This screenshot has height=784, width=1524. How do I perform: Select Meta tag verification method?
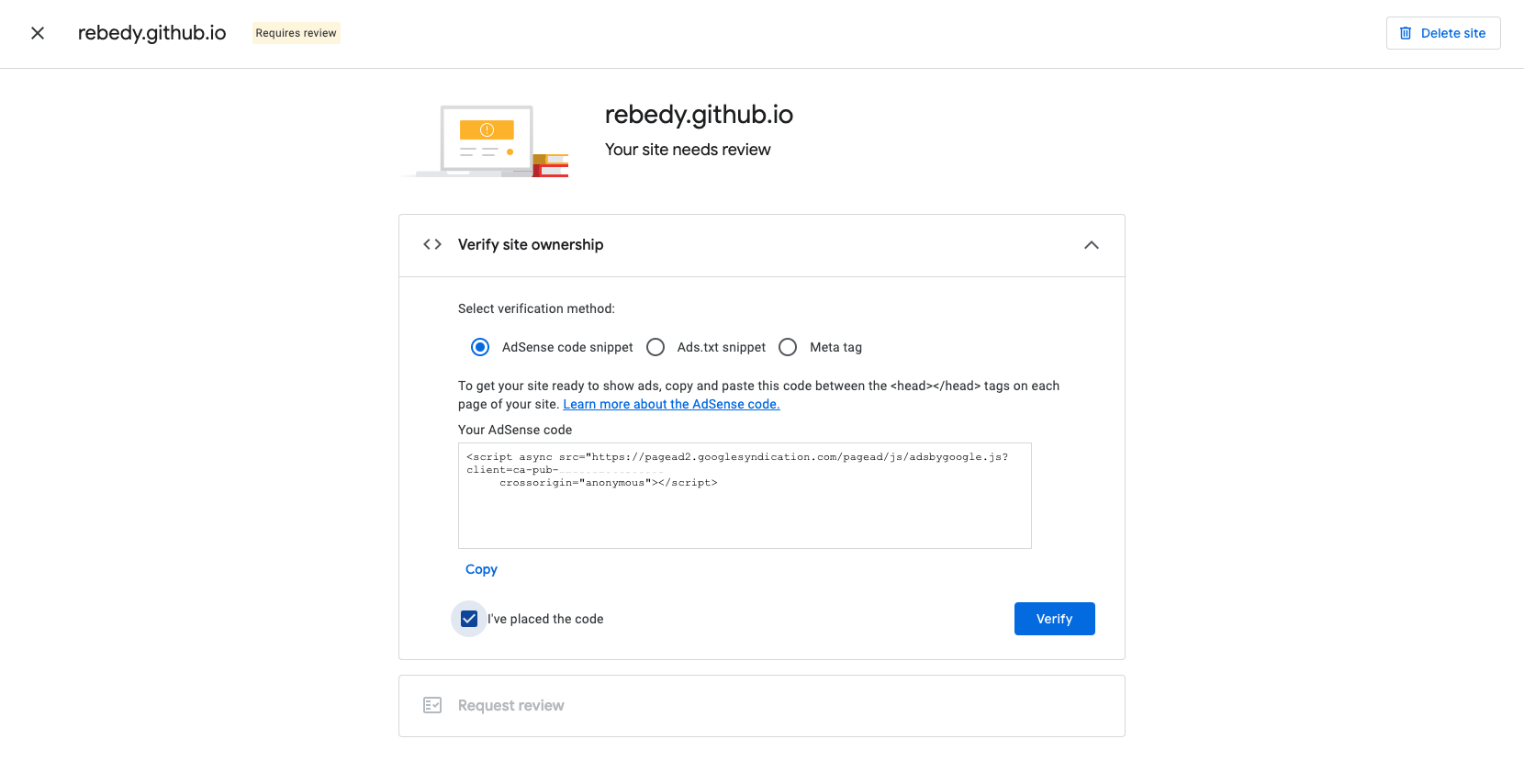(x=788, y=347)
